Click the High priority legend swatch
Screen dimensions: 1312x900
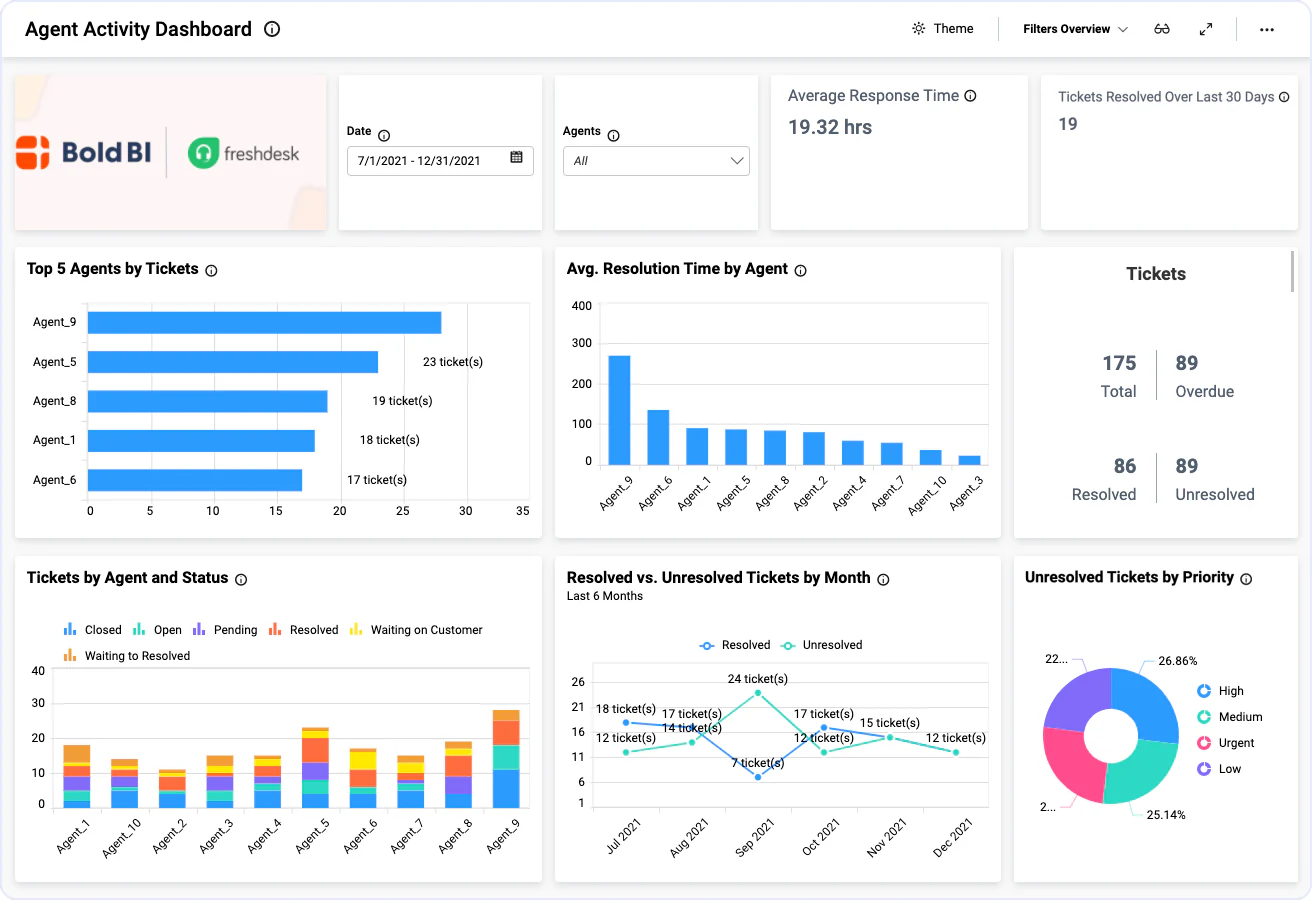click(1204, 691)
